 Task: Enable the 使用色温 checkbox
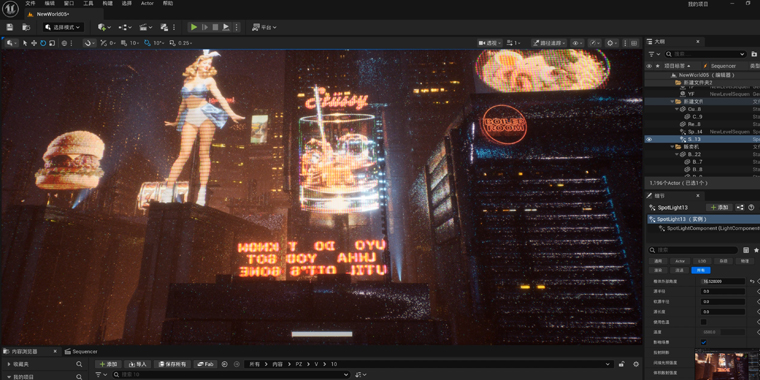pyautogui.click(x=704, y=322)
